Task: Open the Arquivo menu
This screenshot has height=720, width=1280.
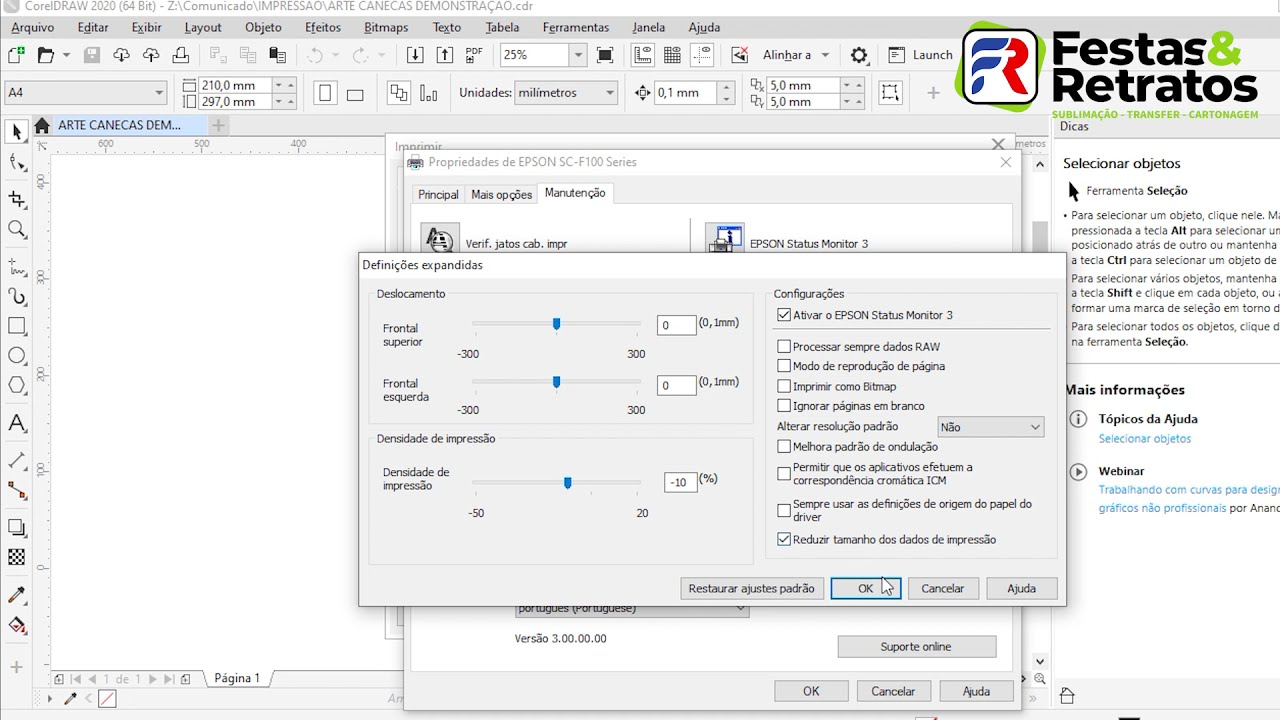Action: pyautogui.click(x=33, y=27)
